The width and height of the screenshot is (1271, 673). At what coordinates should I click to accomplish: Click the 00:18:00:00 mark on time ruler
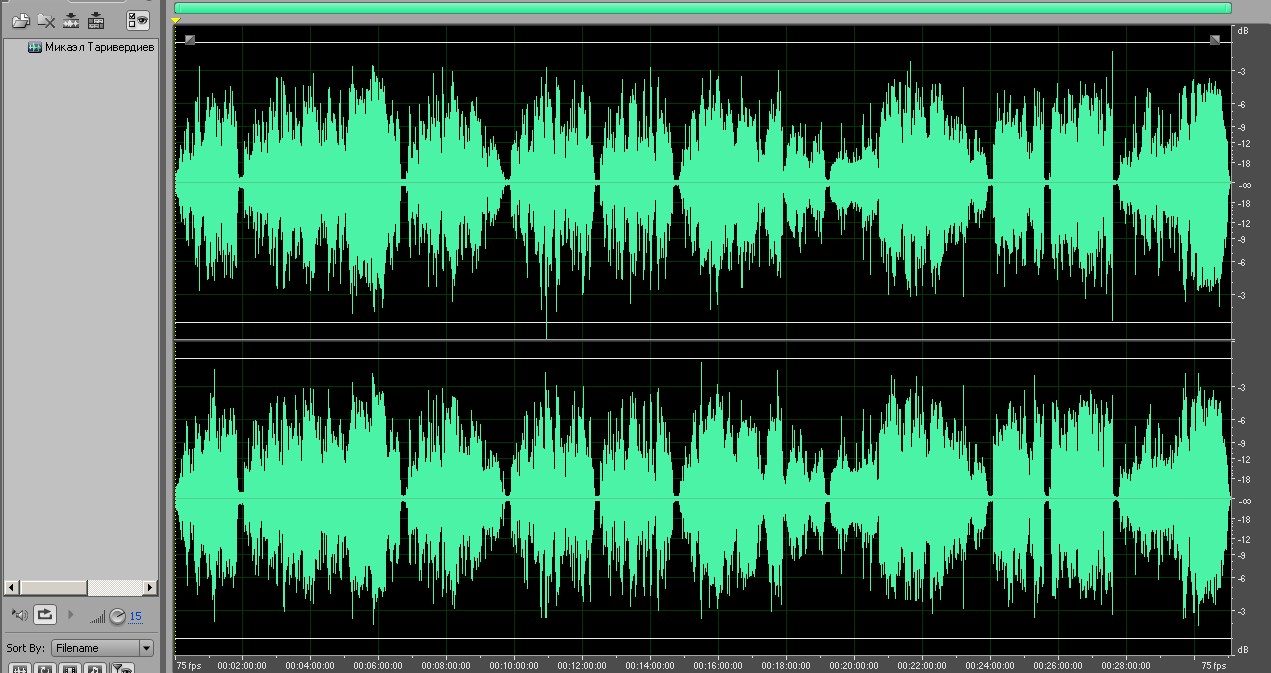(786, 665)
